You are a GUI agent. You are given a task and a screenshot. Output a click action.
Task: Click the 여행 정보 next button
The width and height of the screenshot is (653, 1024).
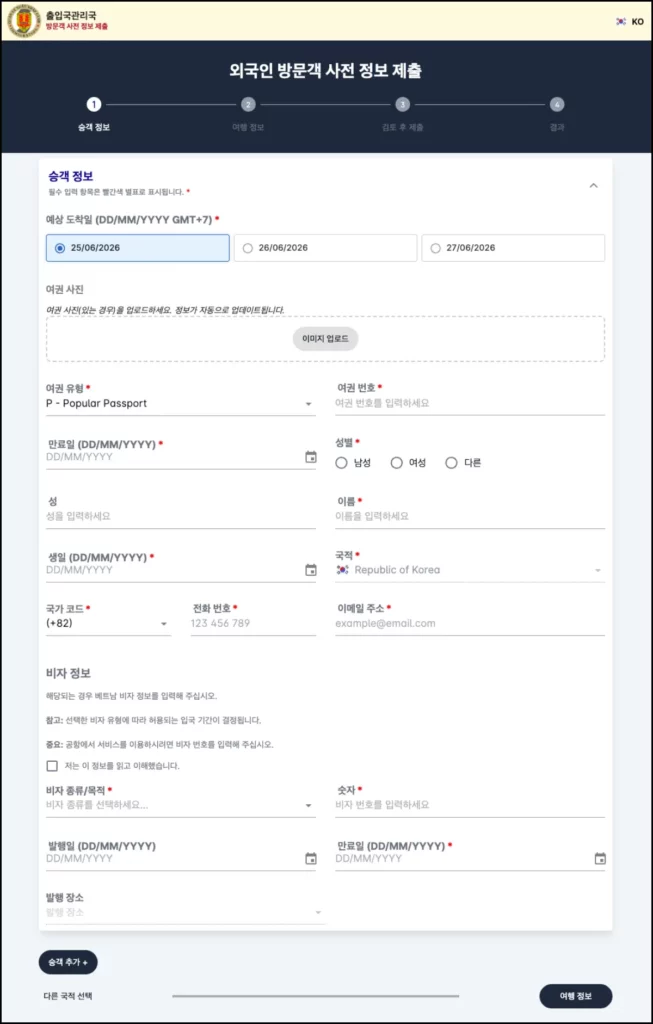click(576, 997)
